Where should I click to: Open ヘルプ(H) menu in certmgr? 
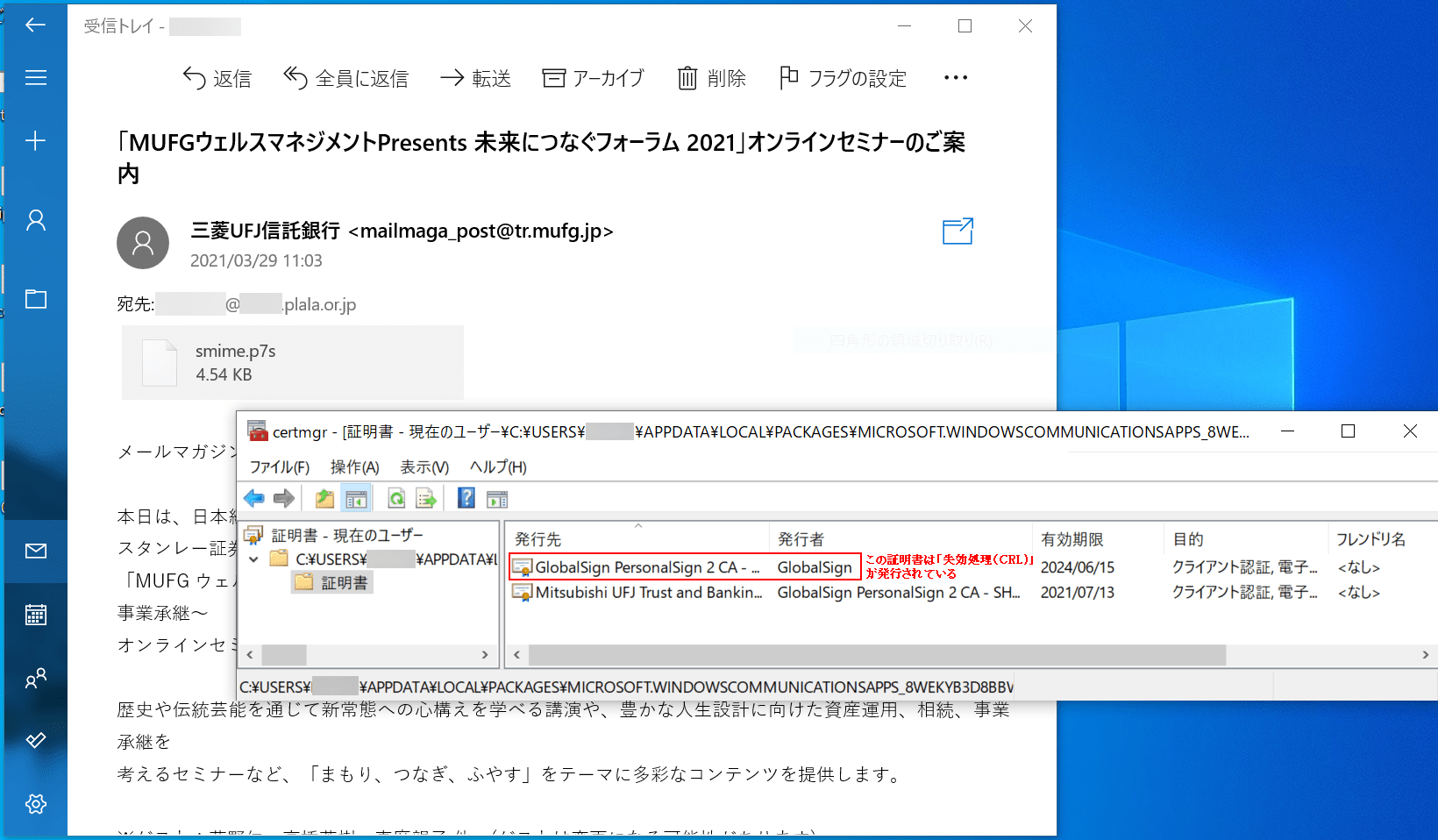click(498, 467)
